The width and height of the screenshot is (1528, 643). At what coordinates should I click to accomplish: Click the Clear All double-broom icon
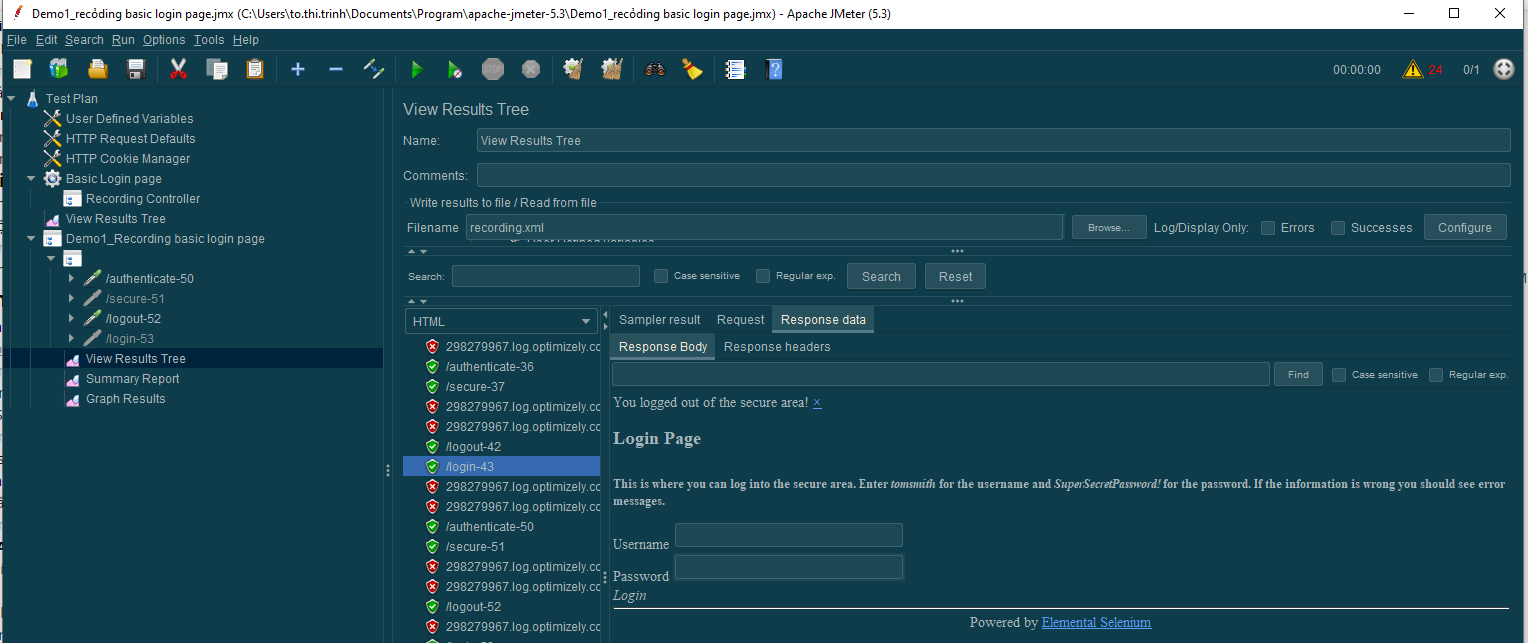tap(612, 69)
